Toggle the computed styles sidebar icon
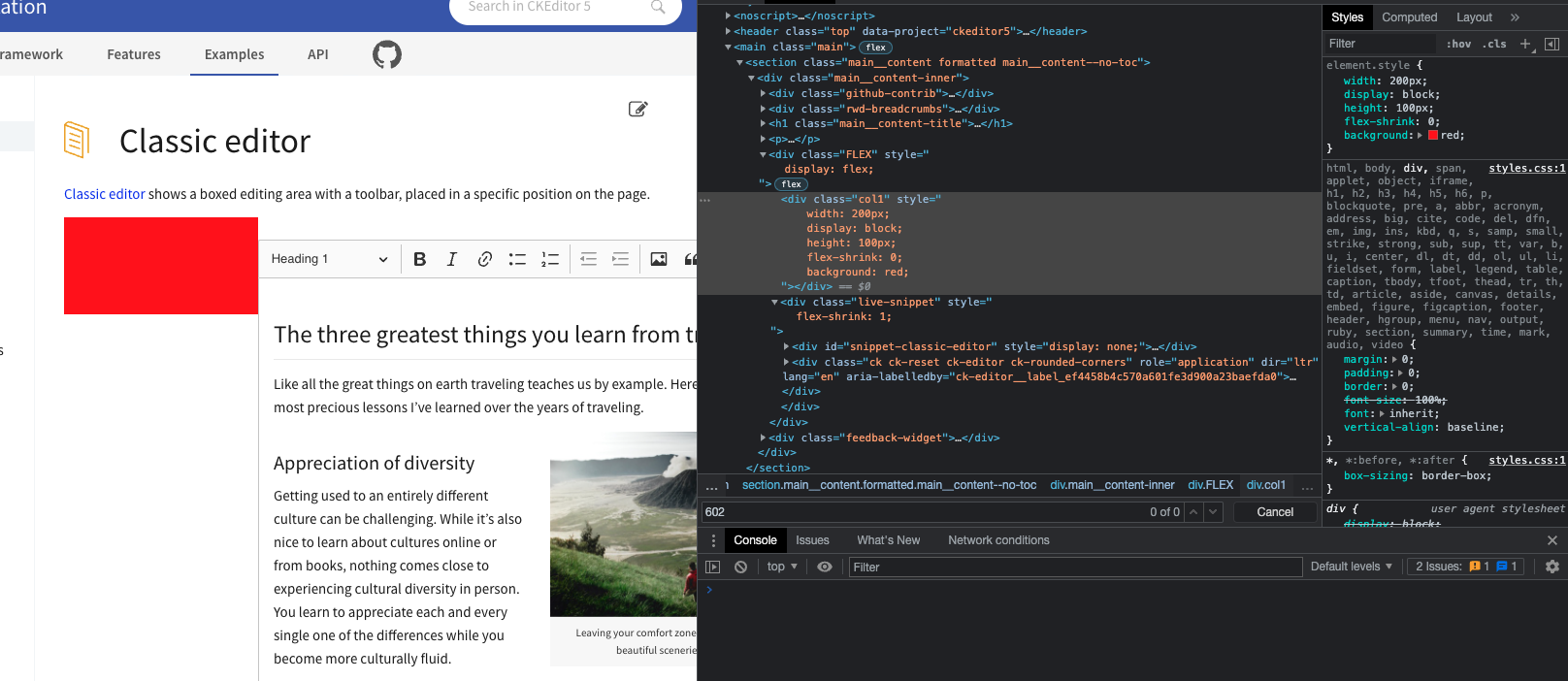1568x681 pixels. (x=1552, y=44)
